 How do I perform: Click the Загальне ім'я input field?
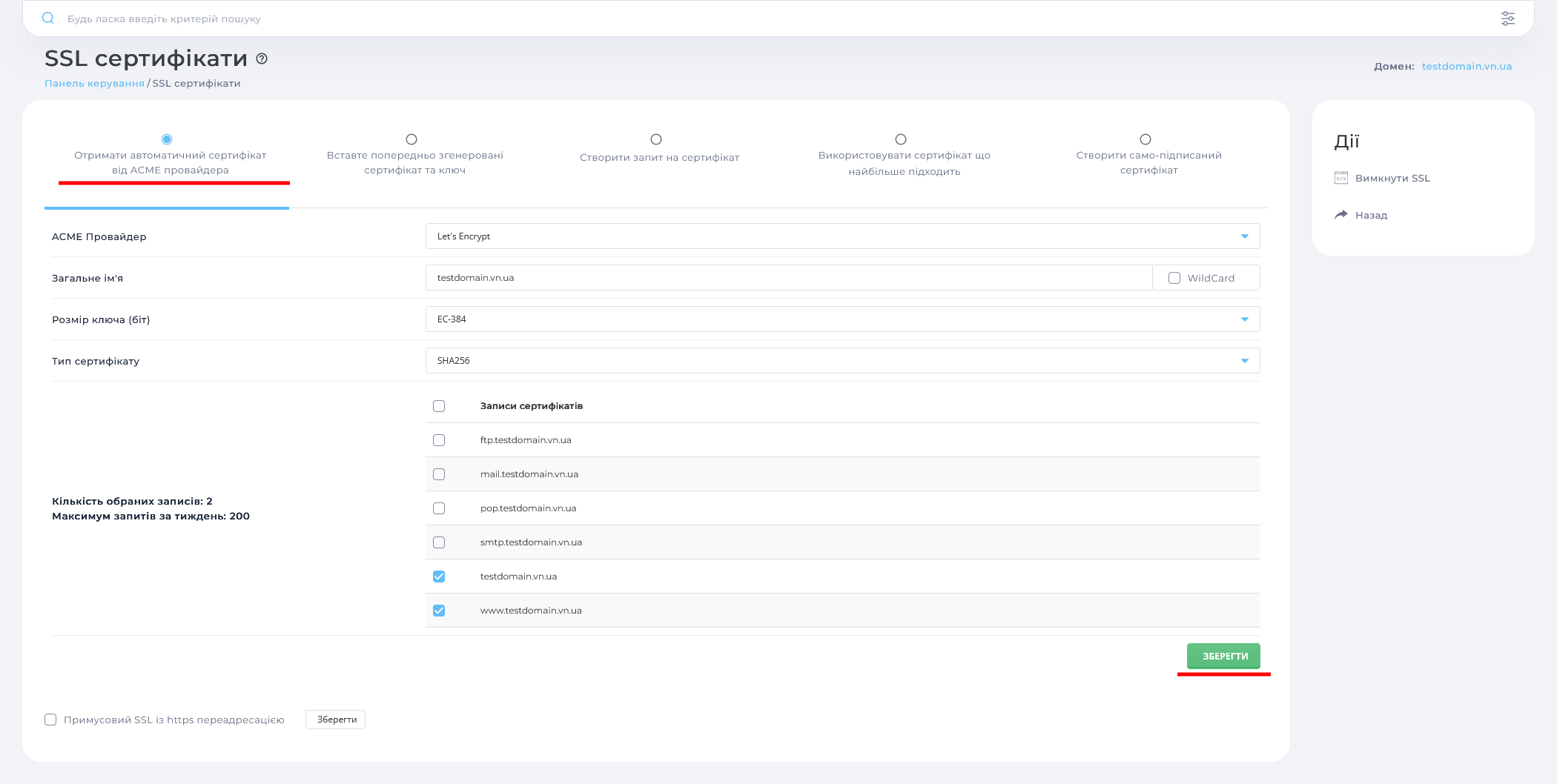click(788, 278)
